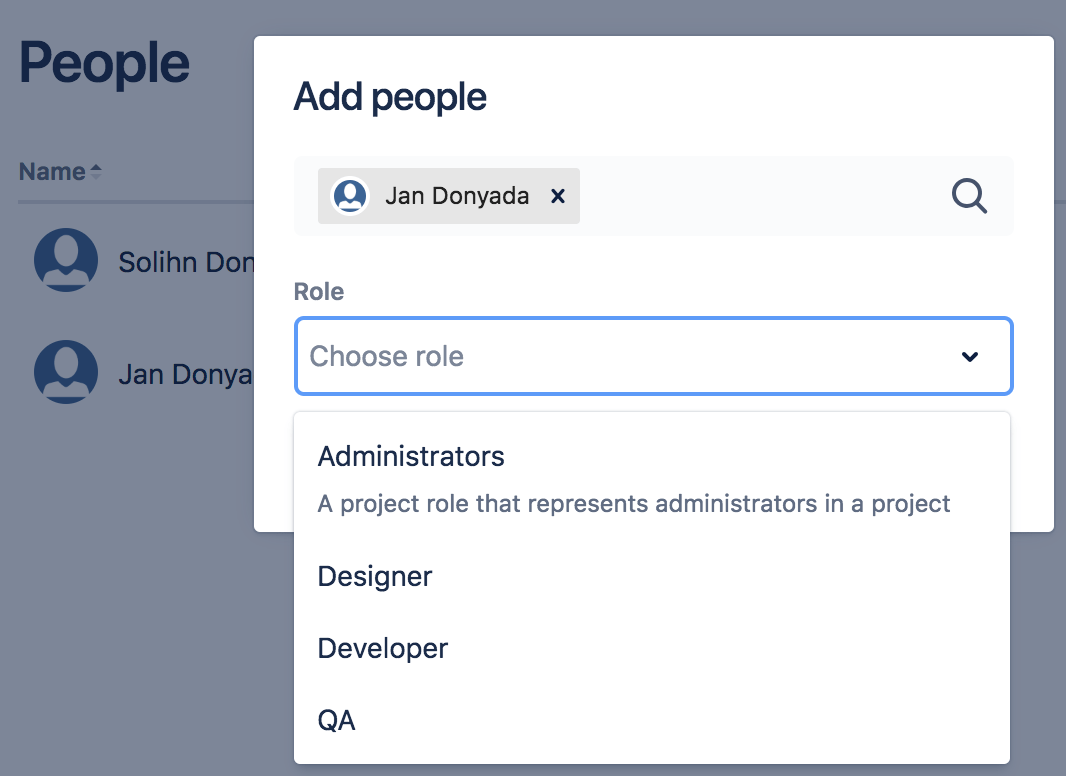Select the Administrators role option
The height and width of the screenshot is (776, 1066).
pyautogui.click(x=410, y=456)
